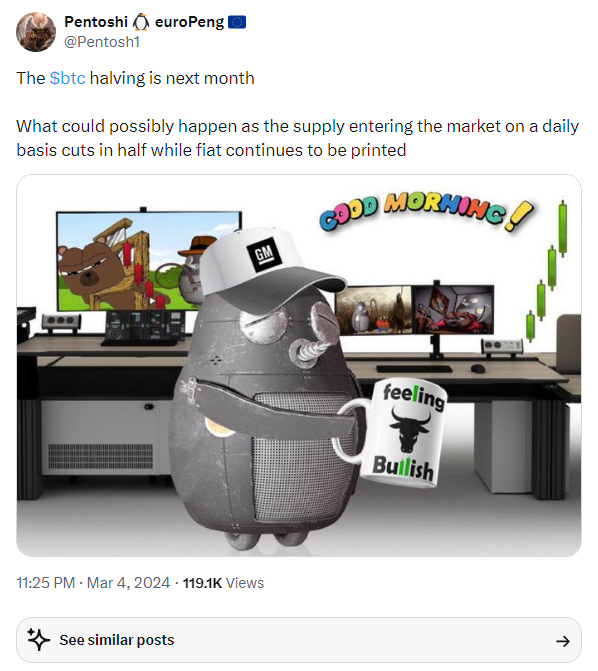
Task: Open the robot GM meme image
Action: [x=299, y=365]
